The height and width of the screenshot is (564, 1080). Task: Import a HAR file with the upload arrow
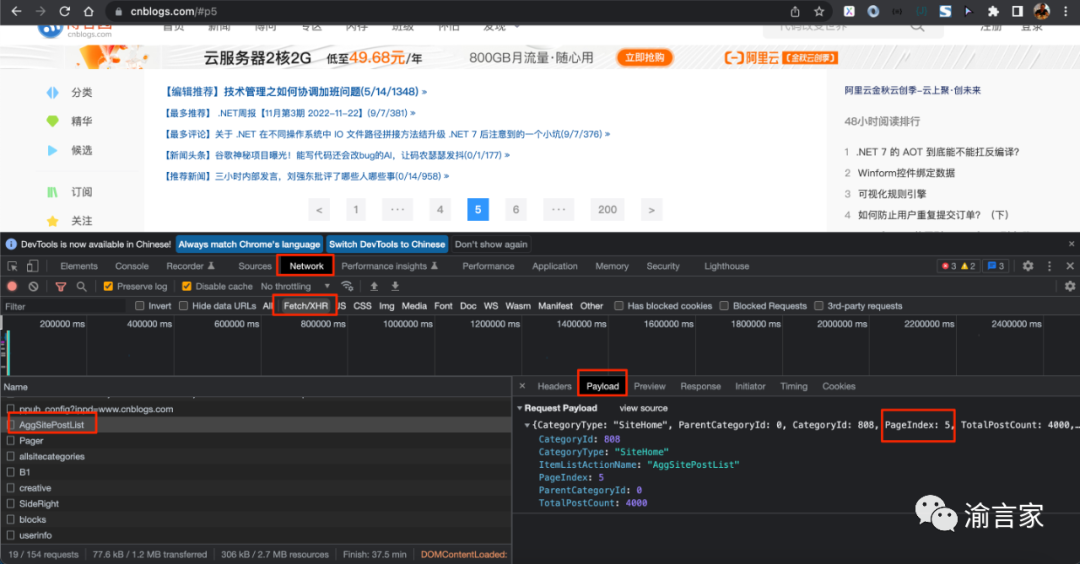(x=374, y=286)
